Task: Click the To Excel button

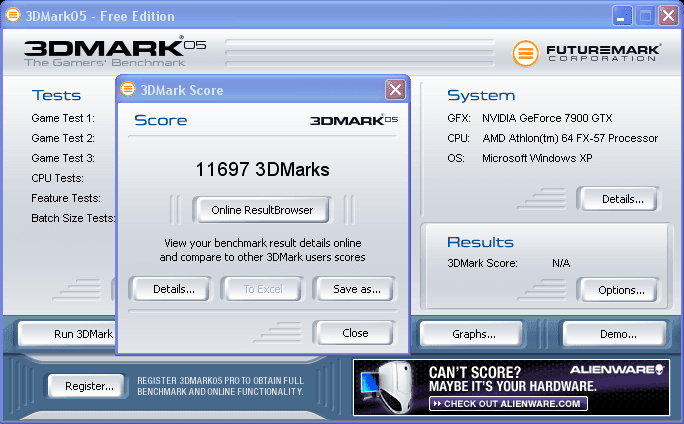Action: tap(263, 289)
